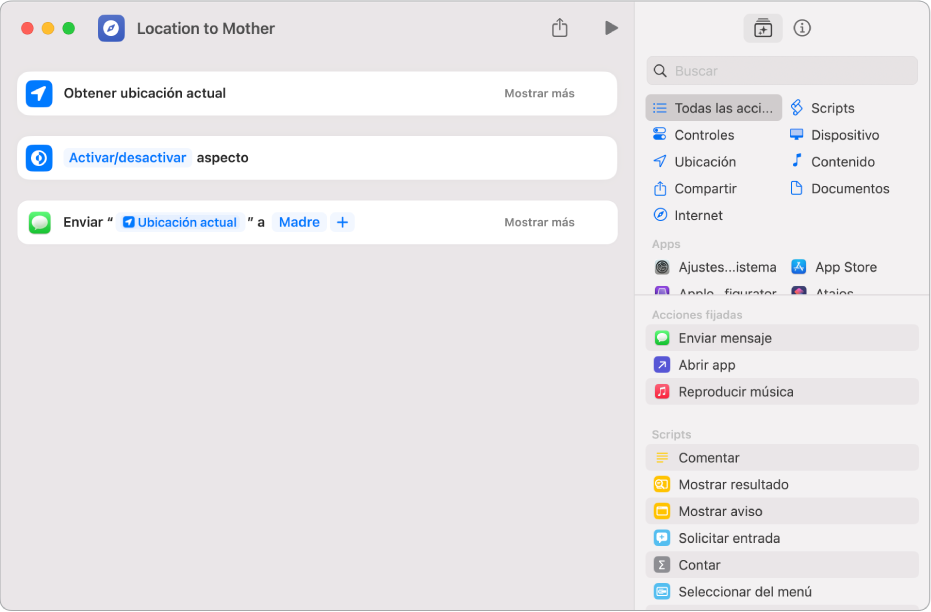Click the Obtener ubicación actual label
This screenshot has width=931, height=612.
click(144, 93)
